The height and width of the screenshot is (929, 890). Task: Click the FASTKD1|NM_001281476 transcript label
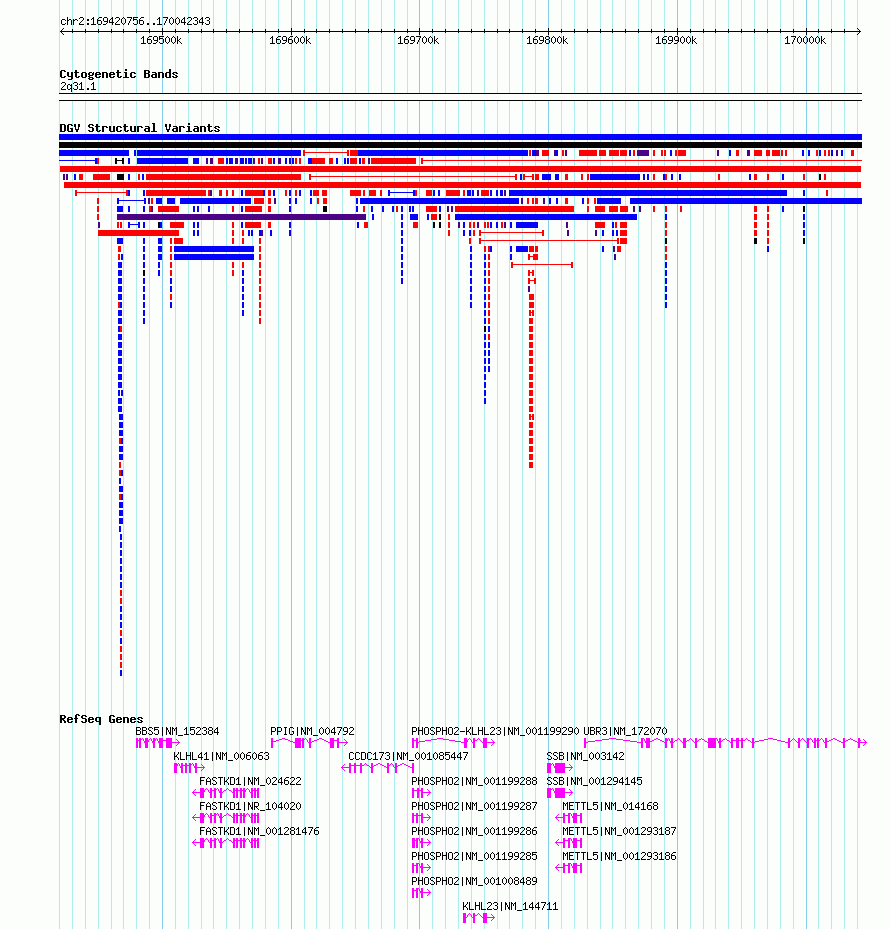pos(259,831)
